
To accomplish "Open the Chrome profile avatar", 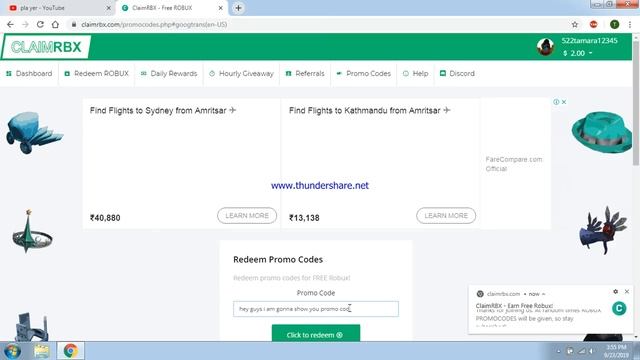I will click(x=614, y=24).
